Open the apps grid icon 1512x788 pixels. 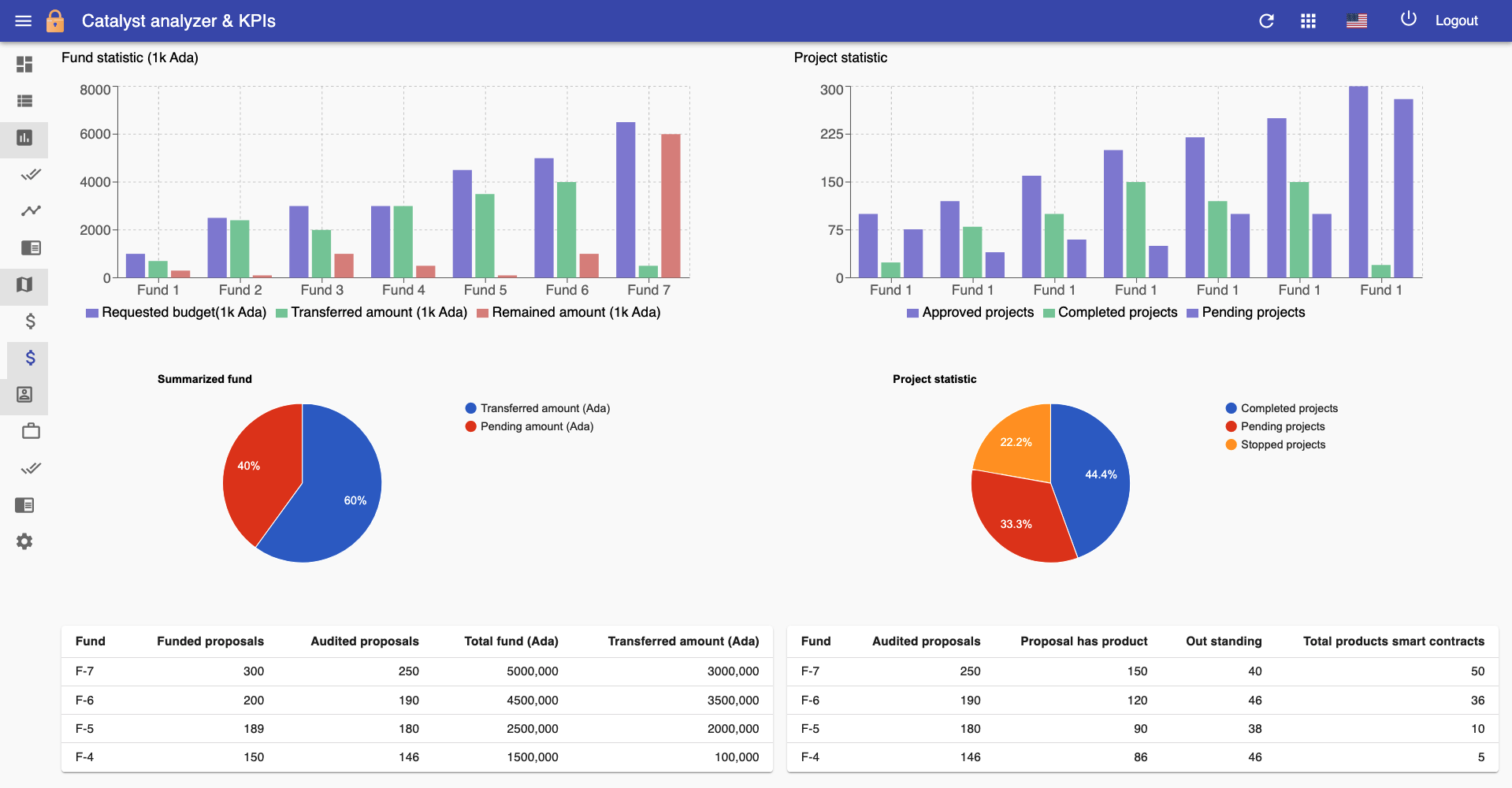(x=1308, y=21)
